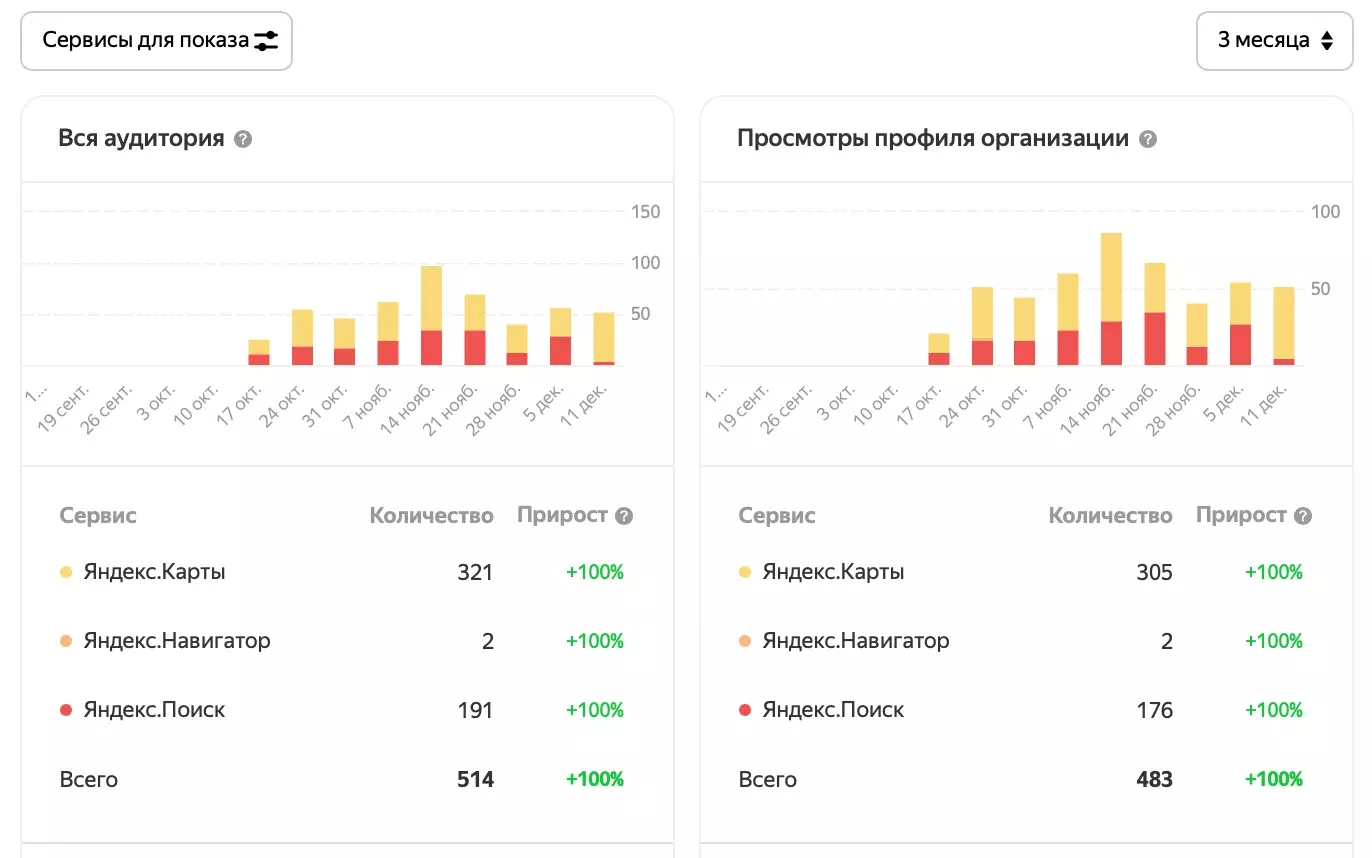Click help icon next to Вся аудитория

[x=243, y=139]
